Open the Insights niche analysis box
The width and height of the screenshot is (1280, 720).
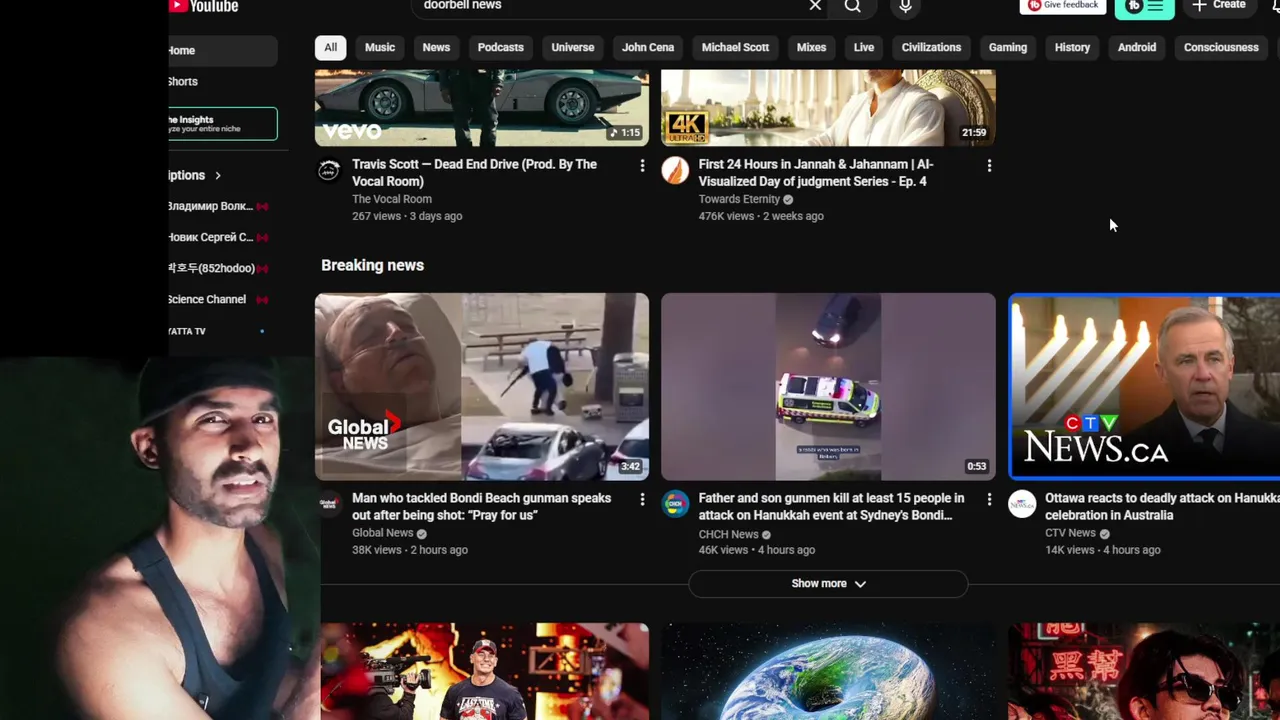coord(222,124)
